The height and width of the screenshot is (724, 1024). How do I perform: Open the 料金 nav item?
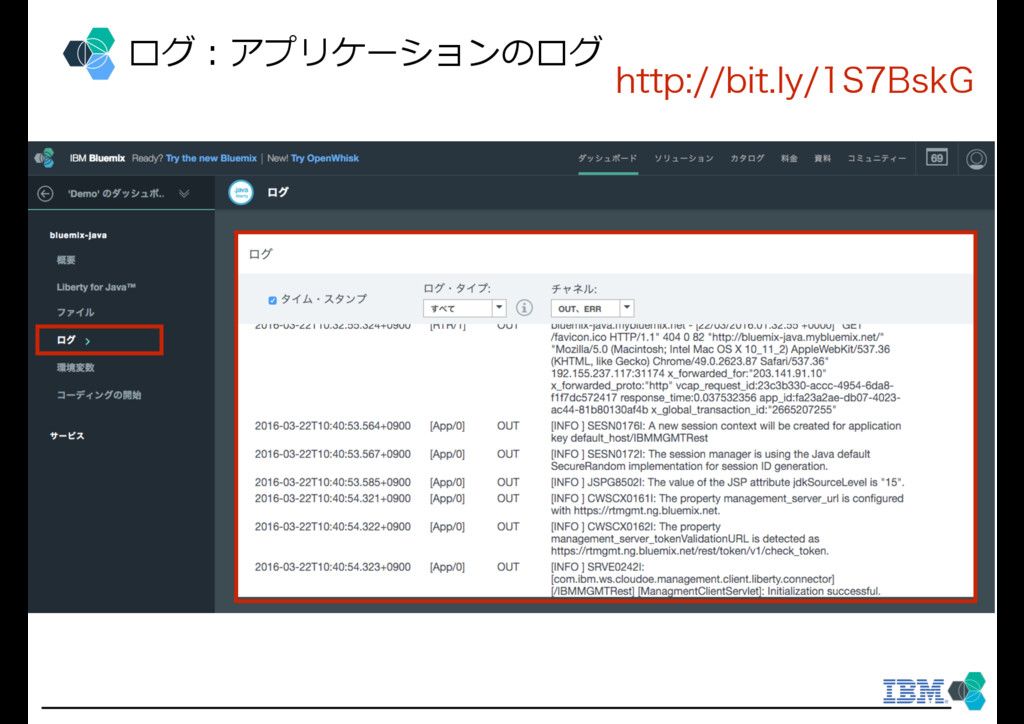click(789, 158)
